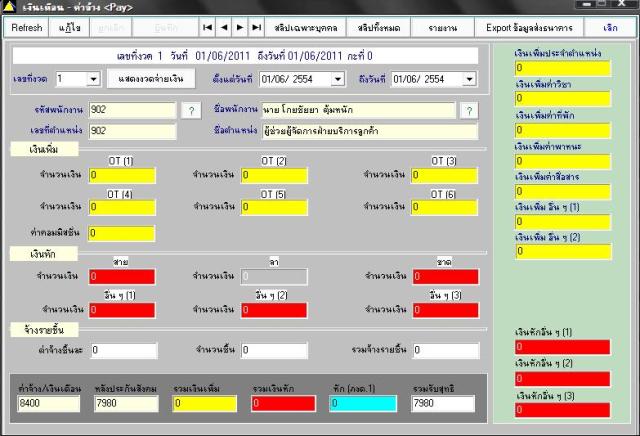Go to next record arrow

point(240,27)
